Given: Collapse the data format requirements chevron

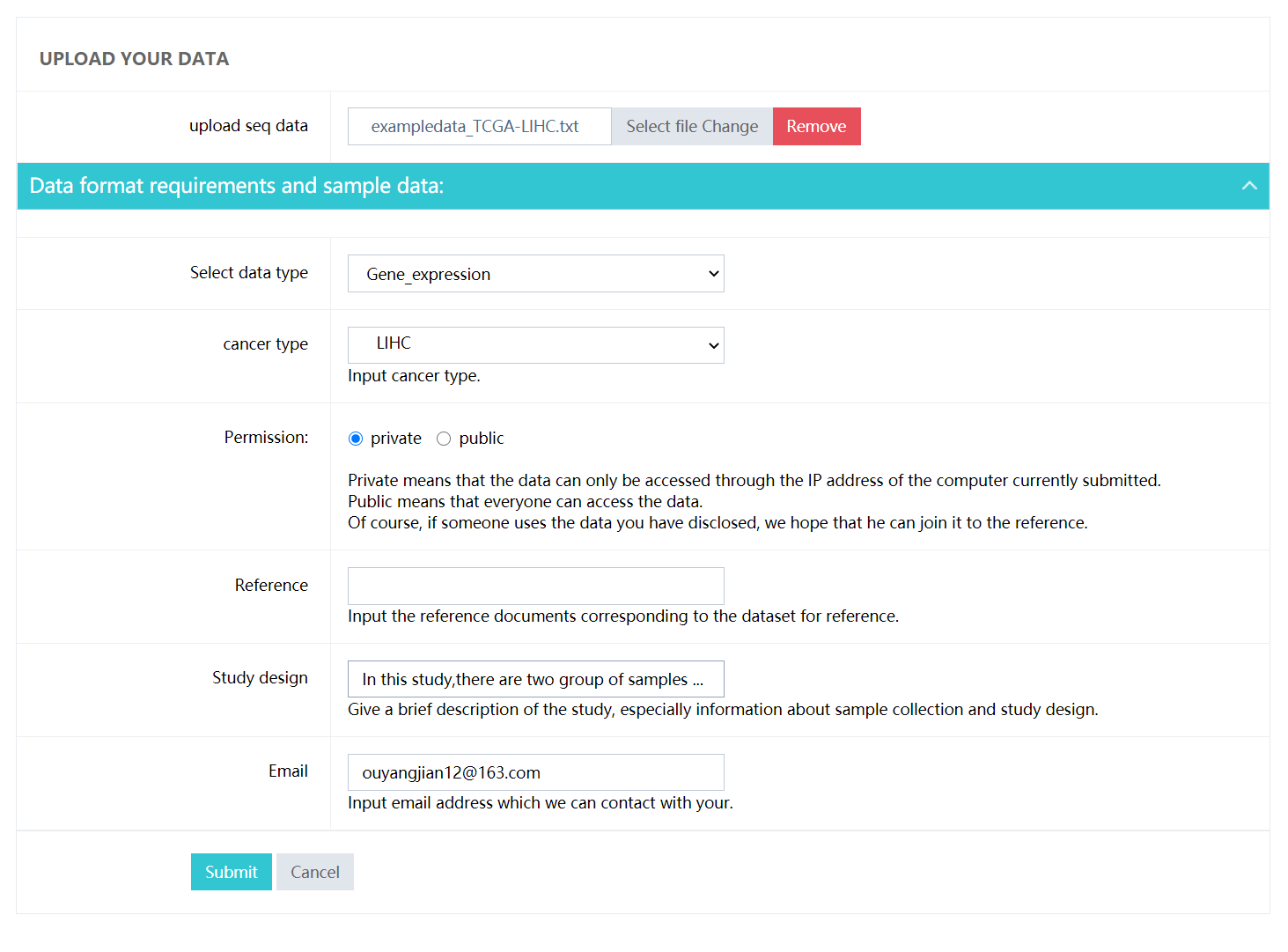Looking at the screenshot, I should pyautogui.click(x=1249, y=186).
